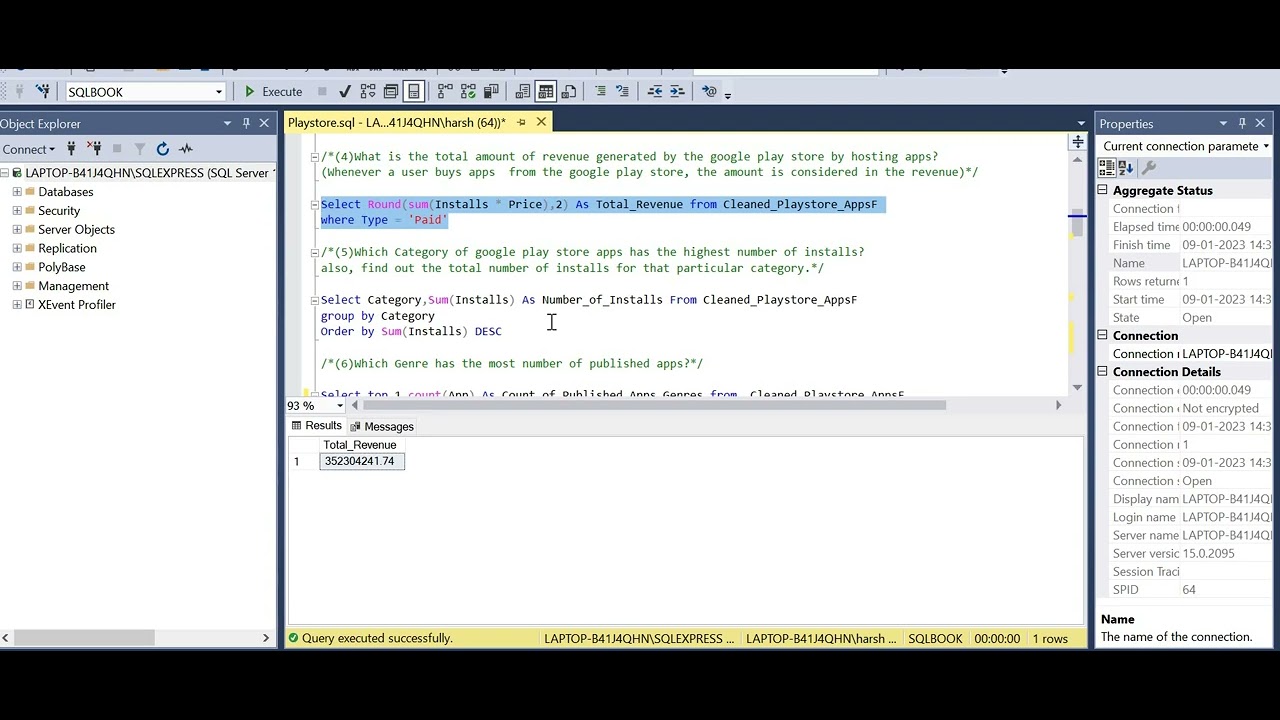Toggle Include Actual Execution Plan
Viewport: 1280px width, 720px height.
(445, 91)
